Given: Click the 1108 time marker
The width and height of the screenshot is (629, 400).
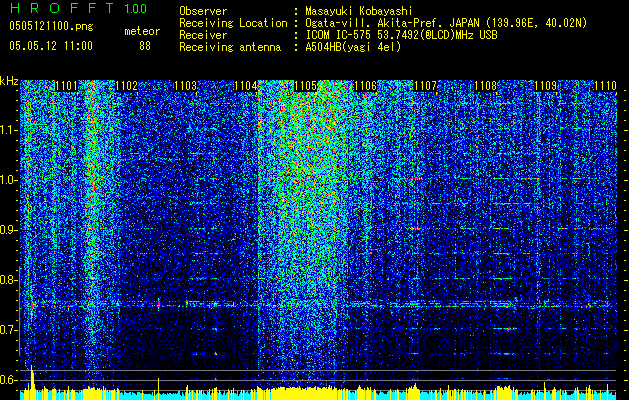Looking at the screenshot, I should 485,86.
